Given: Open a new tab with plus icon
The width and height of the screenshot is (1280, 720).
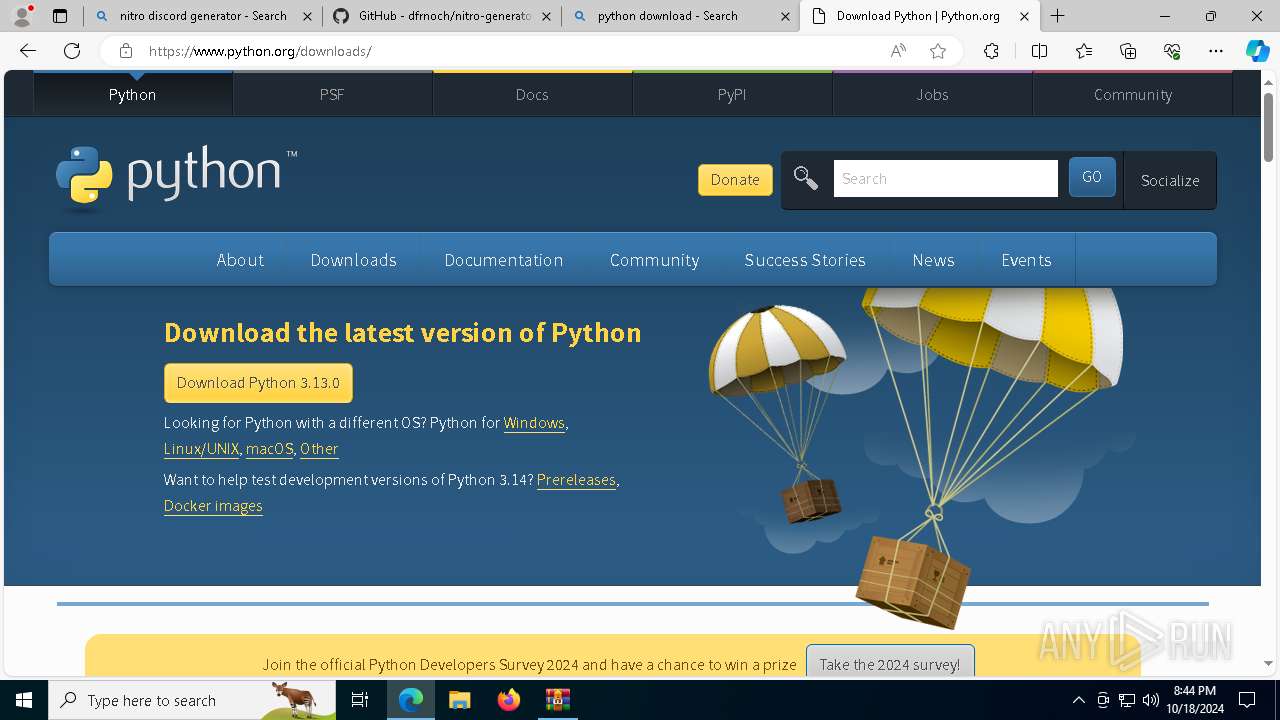Looking at the screenshot, I should coord(1057,16).
